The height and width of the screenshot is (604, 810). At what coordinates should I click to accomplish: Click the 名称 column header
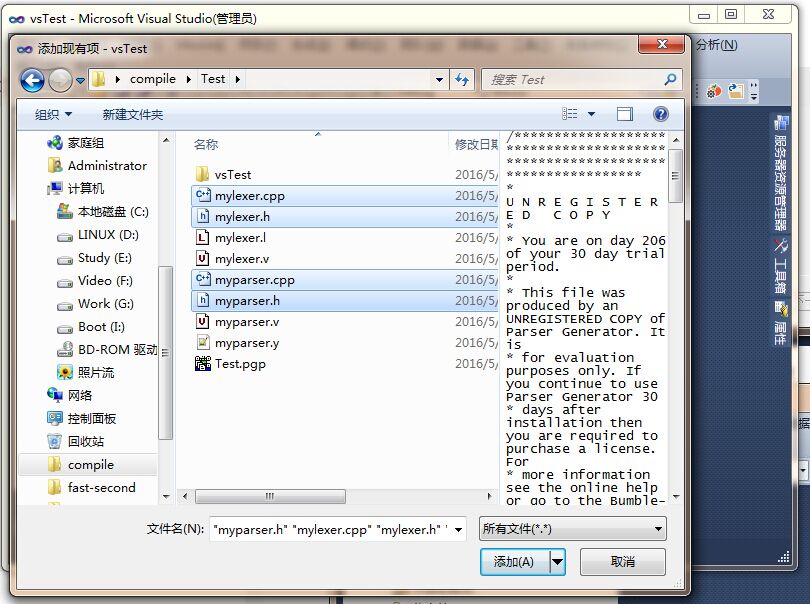[206, 144]
